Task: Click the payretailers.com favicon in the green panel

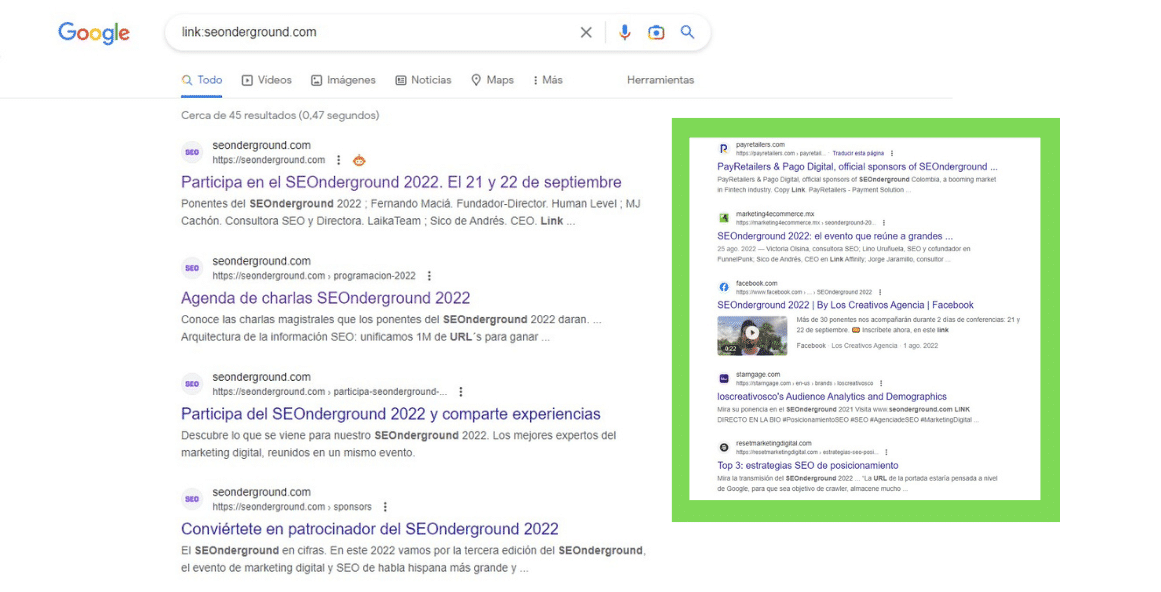Action: coord(725,147)
